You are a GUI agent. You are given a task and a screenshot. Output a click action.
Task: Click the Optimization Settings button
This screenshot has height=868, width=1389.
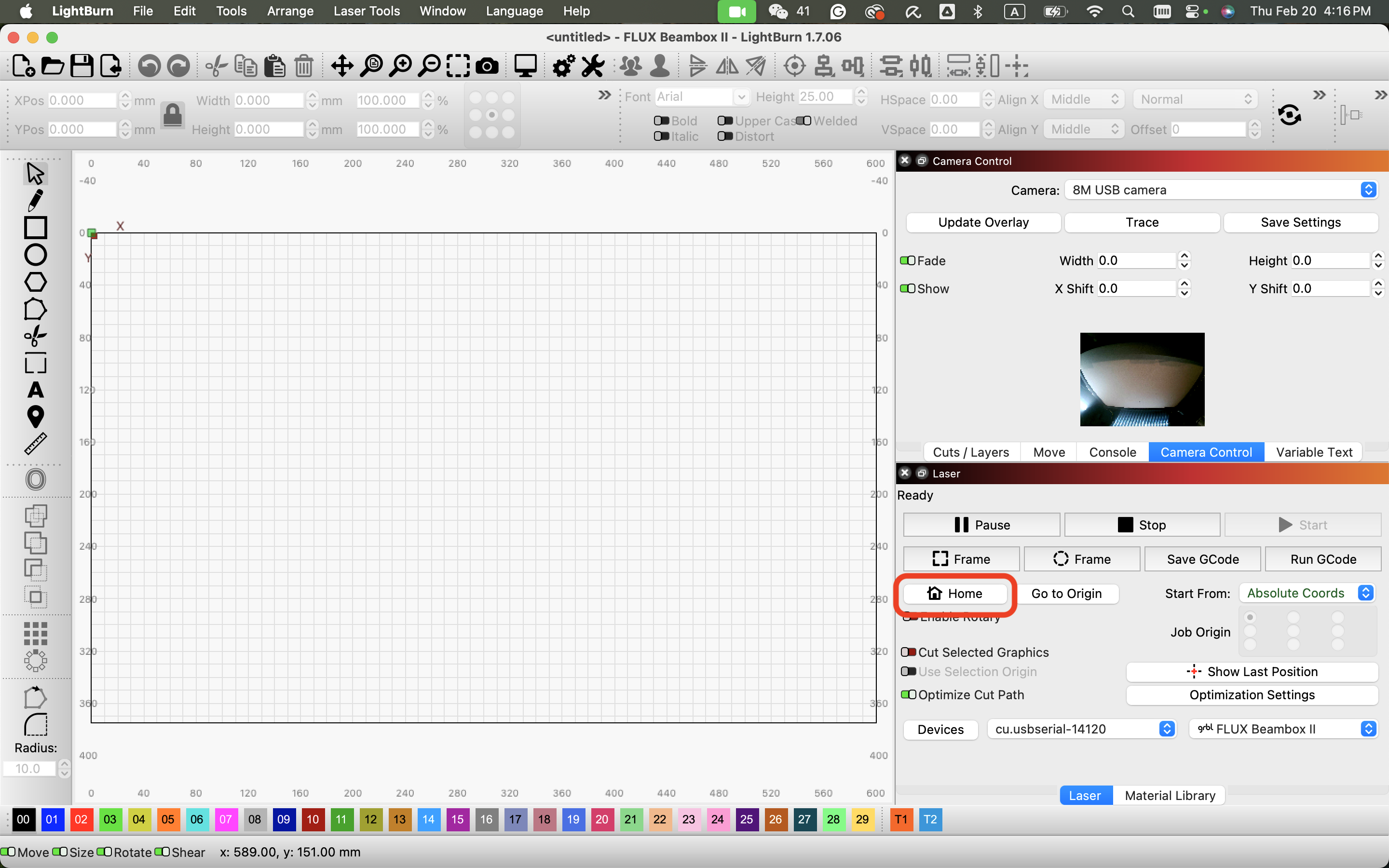pyautogui.click(x=1252, y=695)
